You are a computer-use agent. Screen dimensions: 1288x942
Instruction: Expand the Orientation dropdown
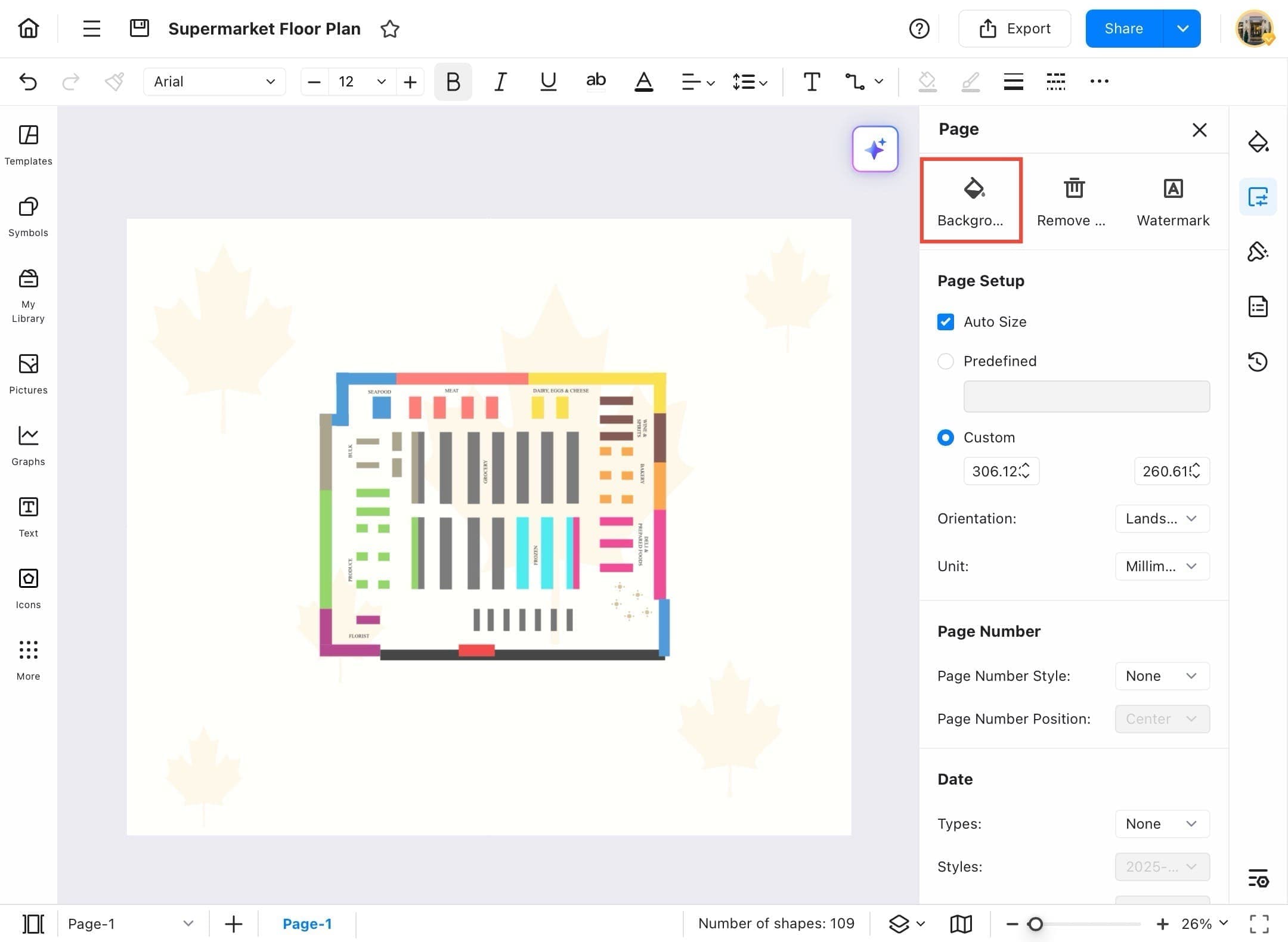(x=1162, y=519)
